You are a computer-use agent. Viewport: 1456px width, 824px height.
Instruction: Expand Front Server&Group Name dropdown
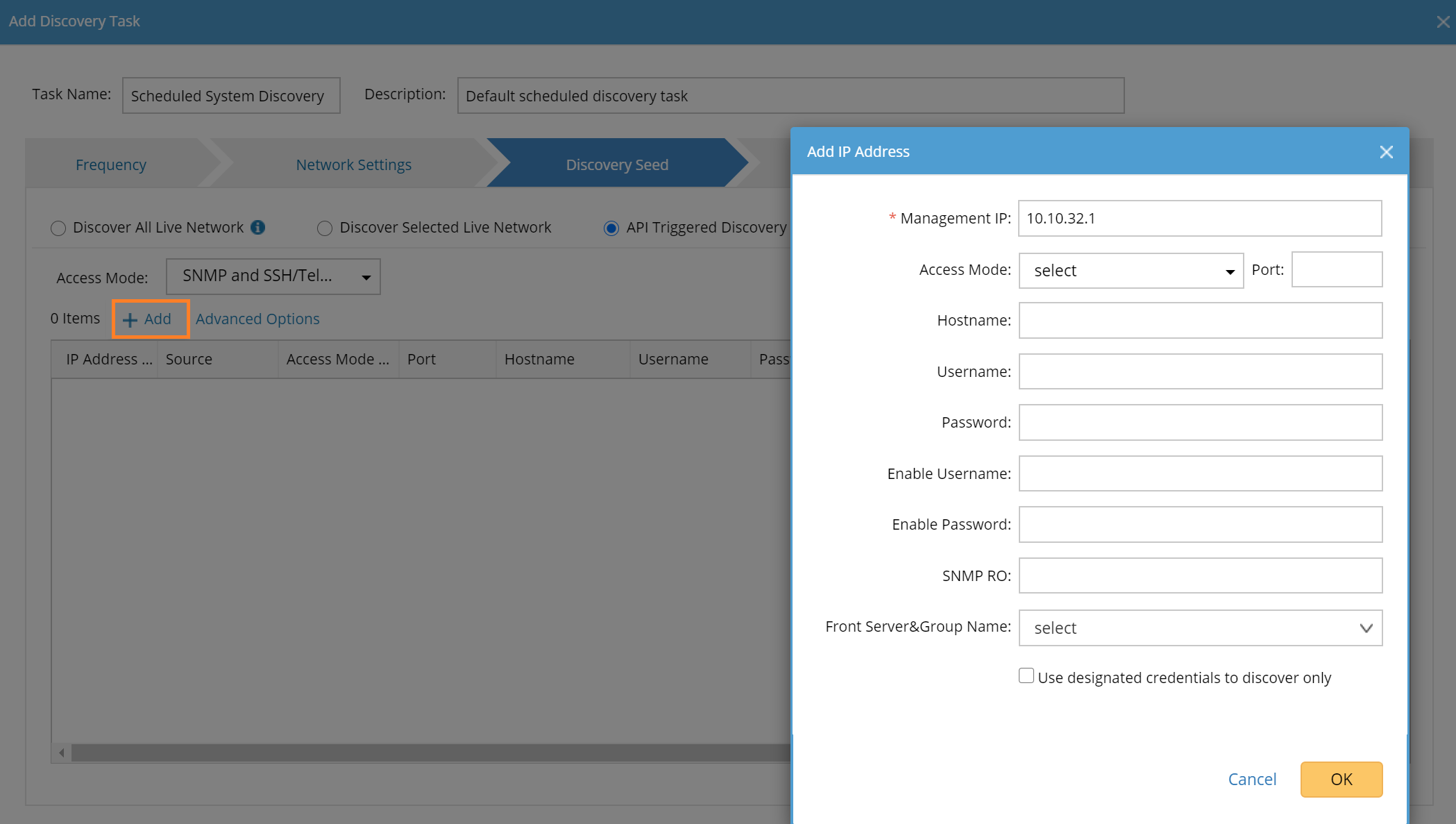coord(1200,628)
